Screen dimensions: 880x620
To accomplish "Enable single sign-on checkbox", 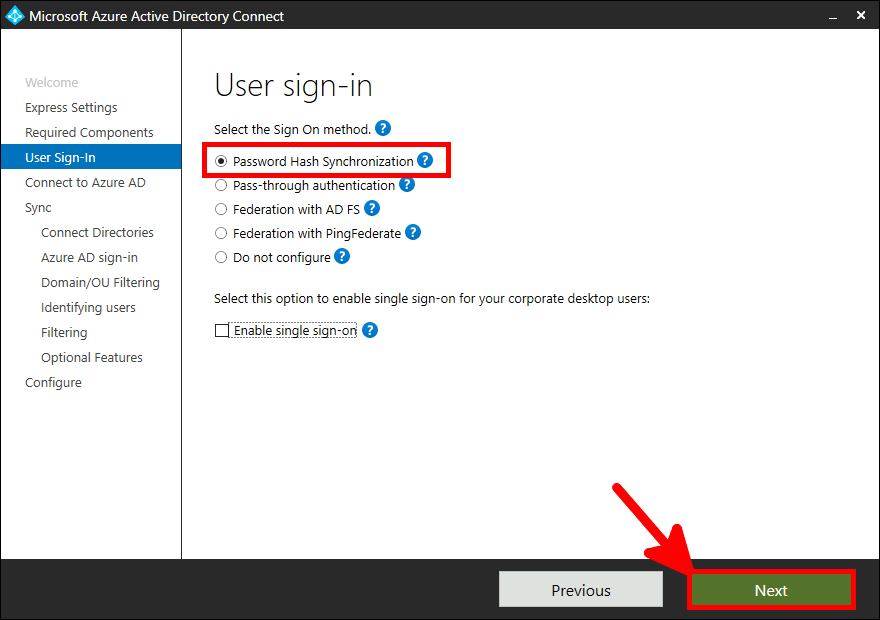I will (222, 330).
